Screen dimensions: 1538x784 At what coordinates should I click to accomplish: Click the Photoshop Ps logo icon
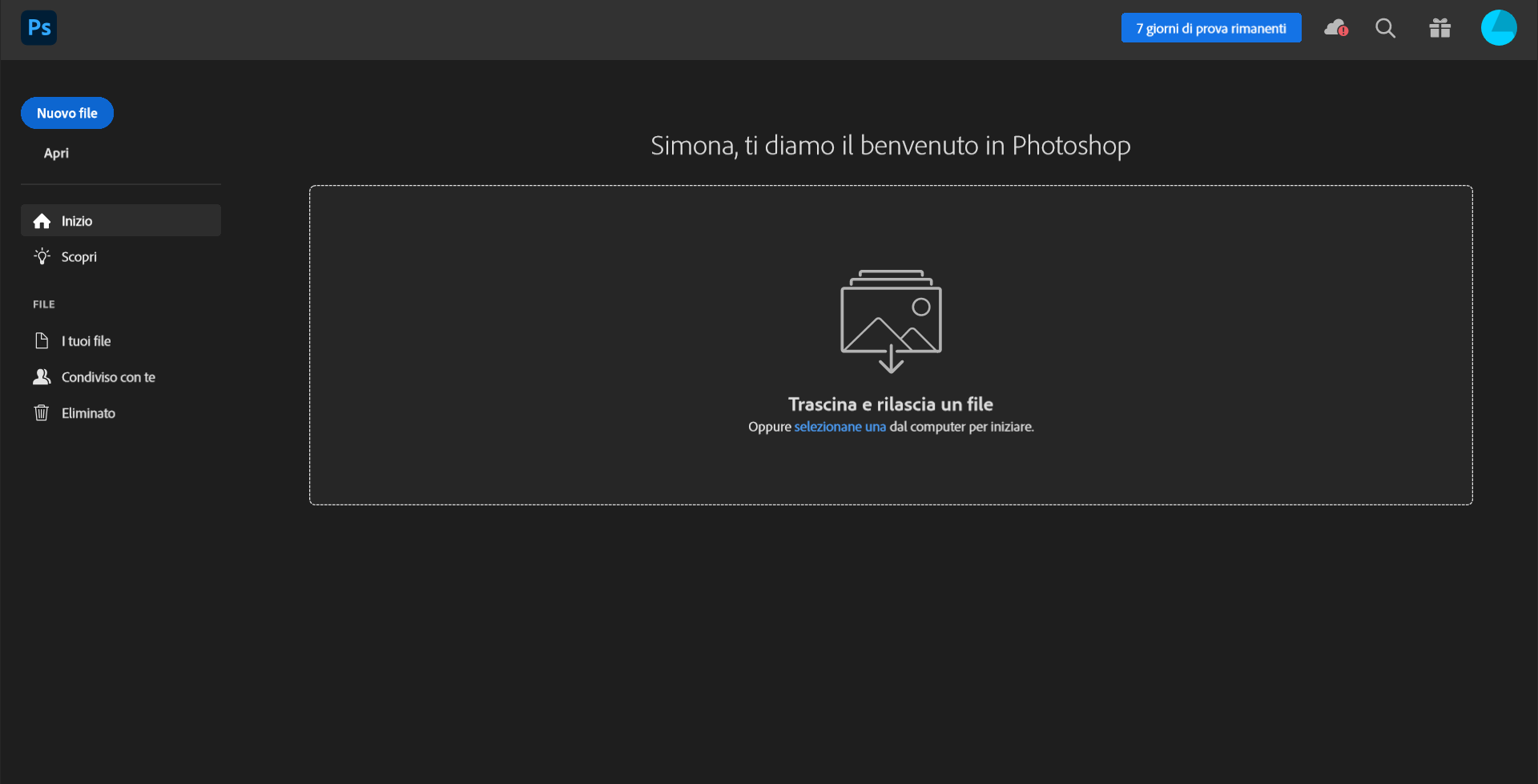point(37,27)
